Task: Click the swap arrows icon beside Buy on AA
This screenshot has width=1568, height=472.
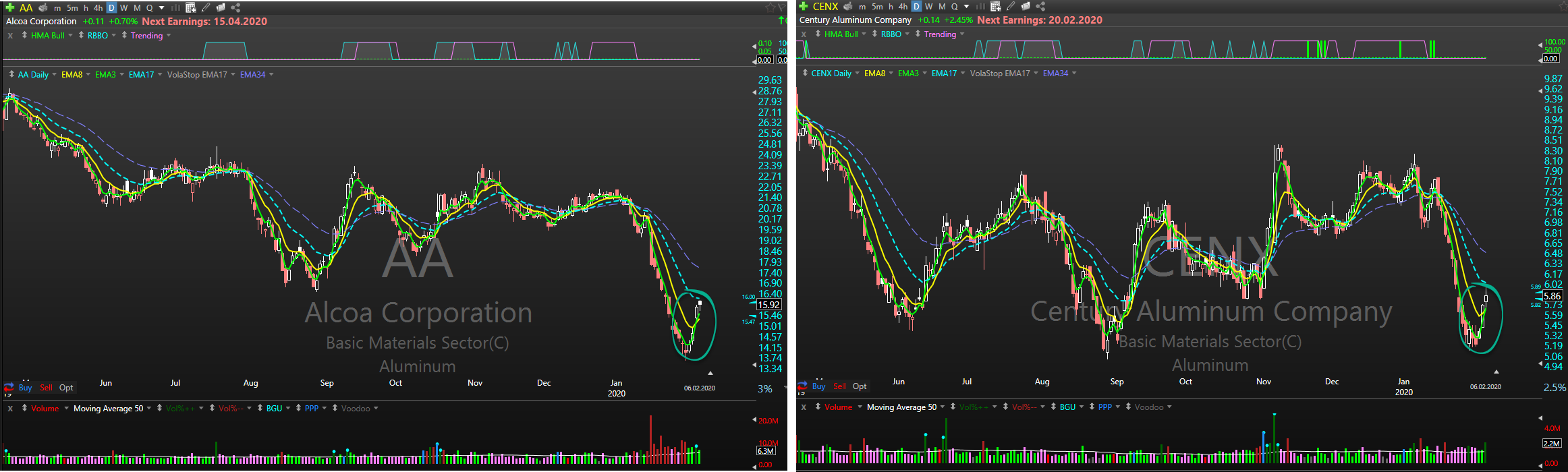Action: pos(9,387)
